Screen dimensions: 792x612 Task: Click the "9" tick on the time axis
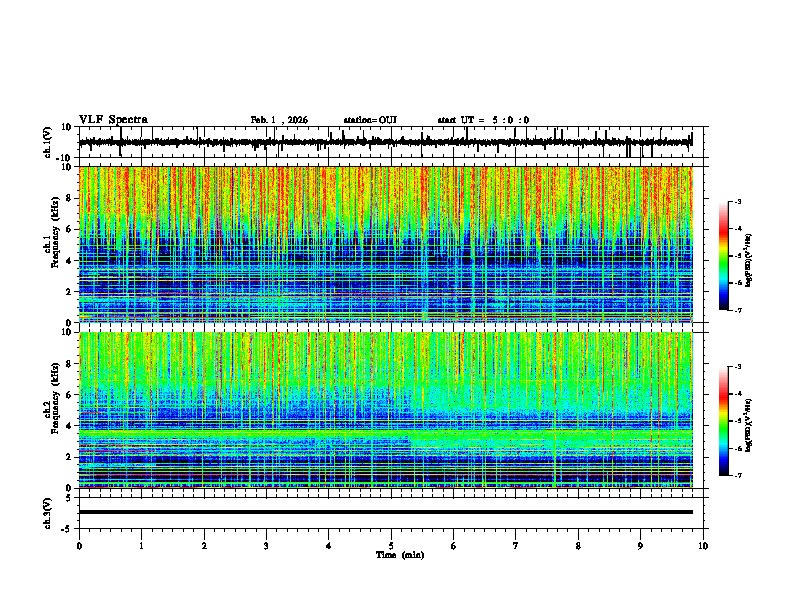(640, 546)
